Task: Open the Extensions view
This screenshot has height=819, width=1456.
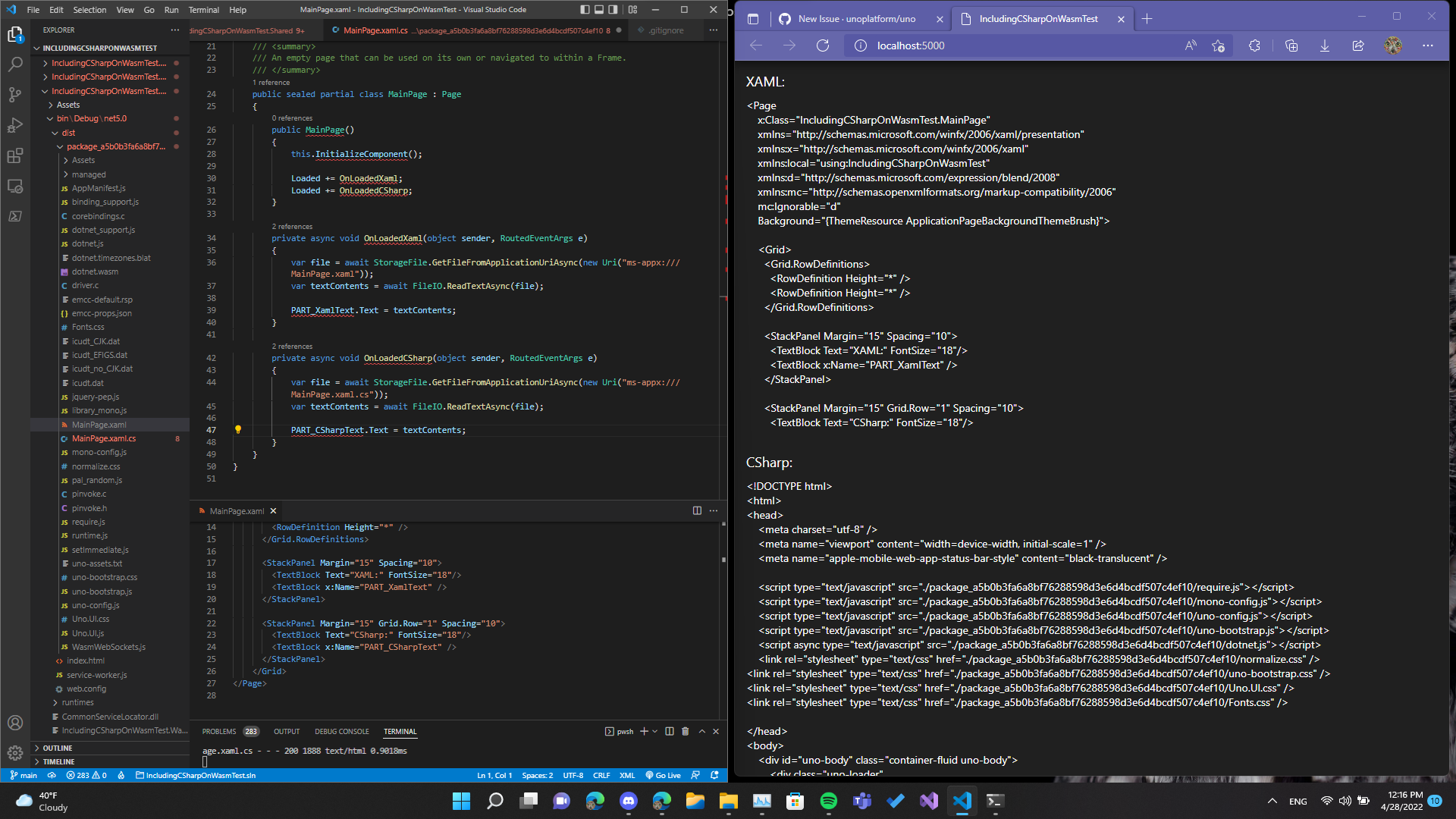Action: 14,156
